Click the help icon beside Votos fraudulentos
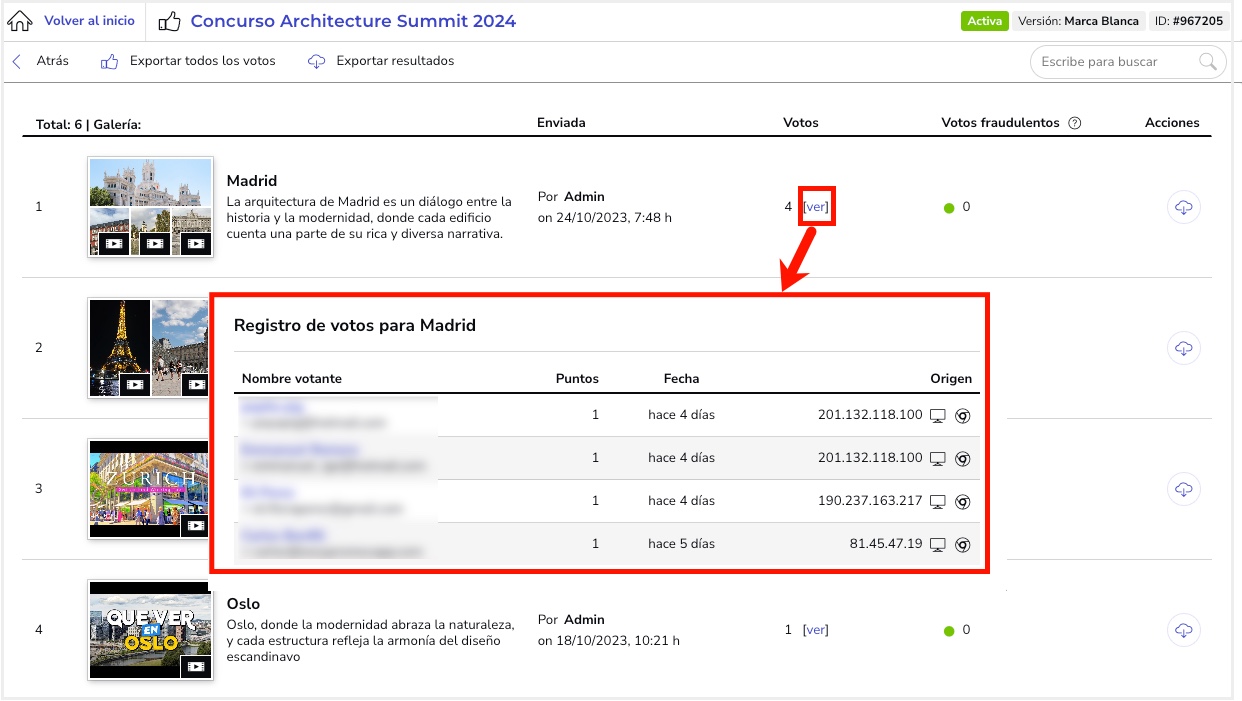The height and width of the screenshot is (701, 1242). pyautogui.click(x=1075, y=123)
